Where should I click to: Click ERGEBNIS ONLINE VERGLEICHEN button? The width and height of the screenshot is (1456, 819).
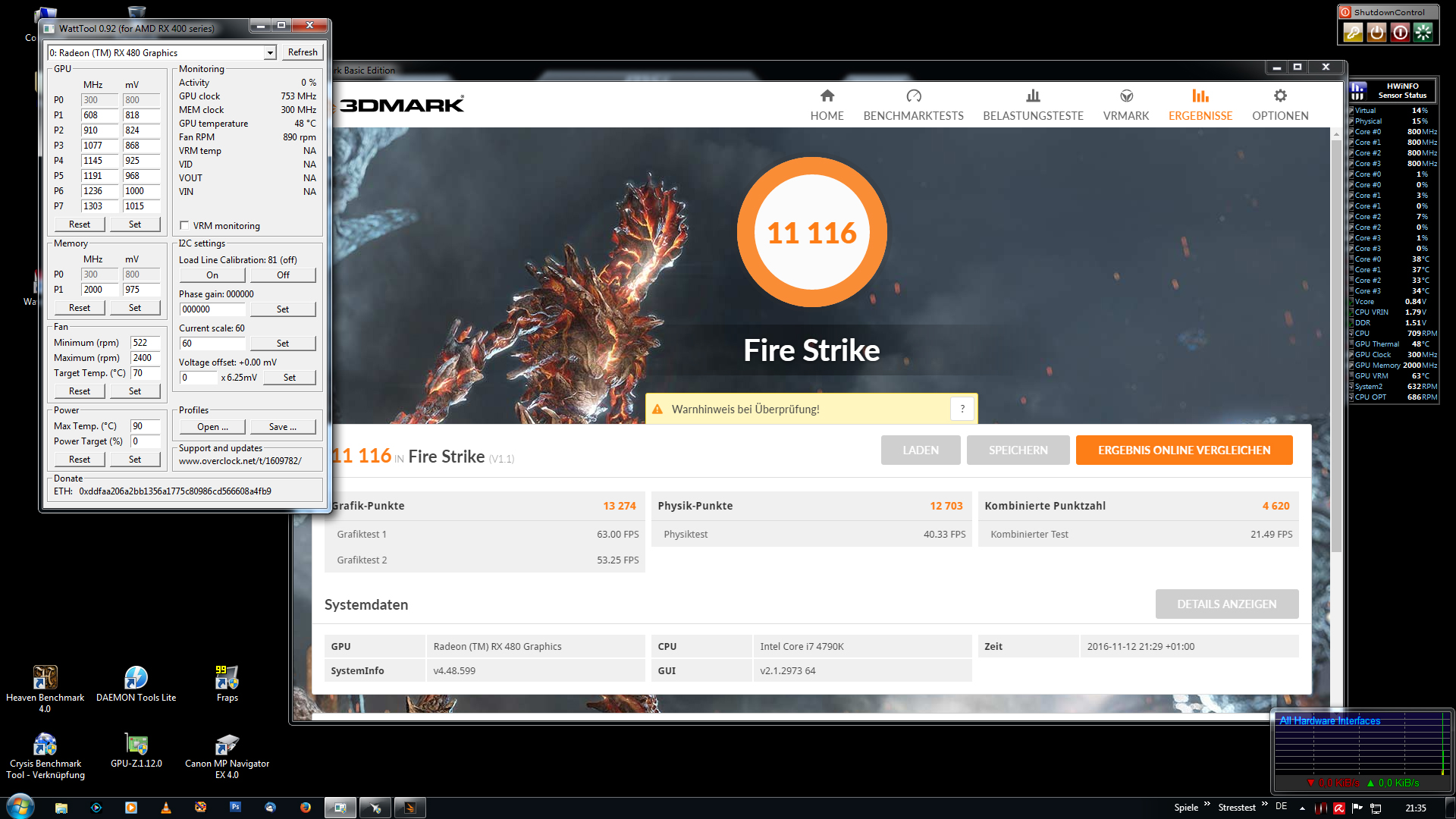pos(1184,450)
